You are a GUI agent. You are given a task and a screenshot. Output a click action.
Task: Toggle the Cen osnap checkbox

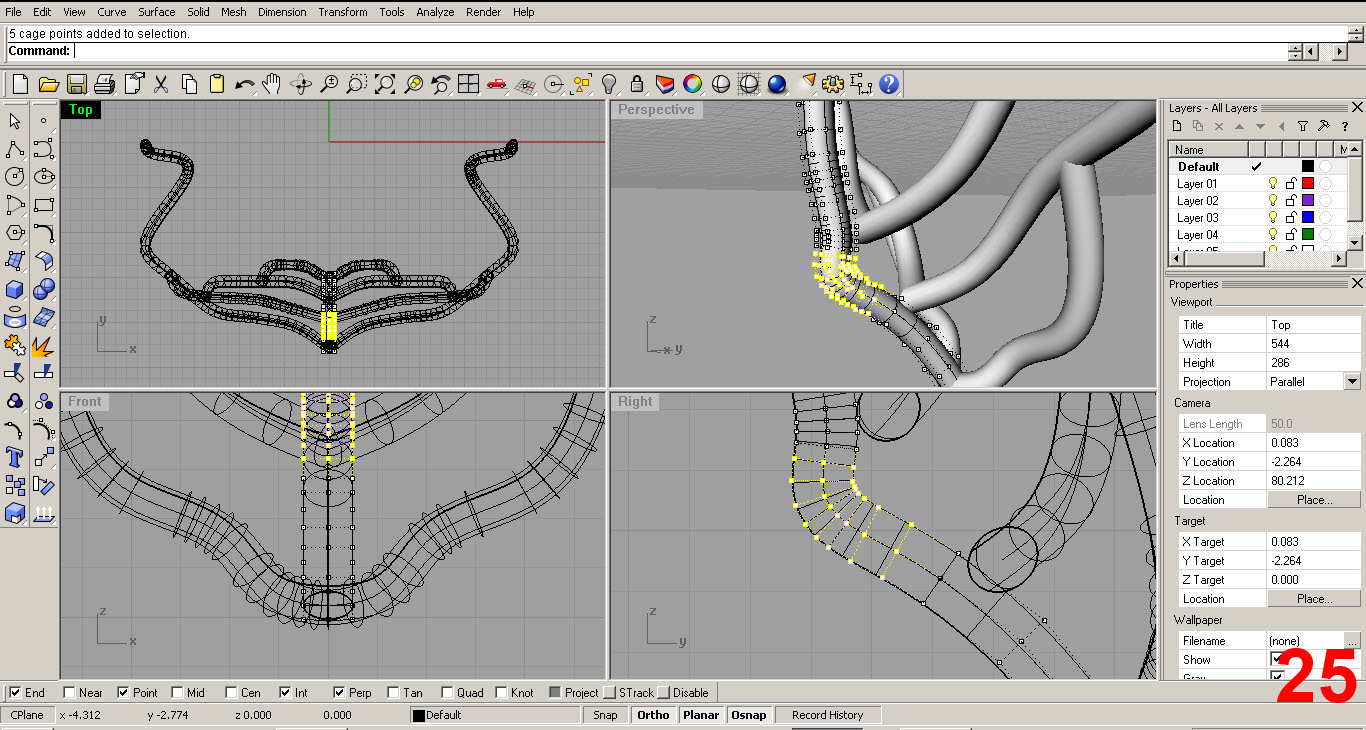(231, 692)
